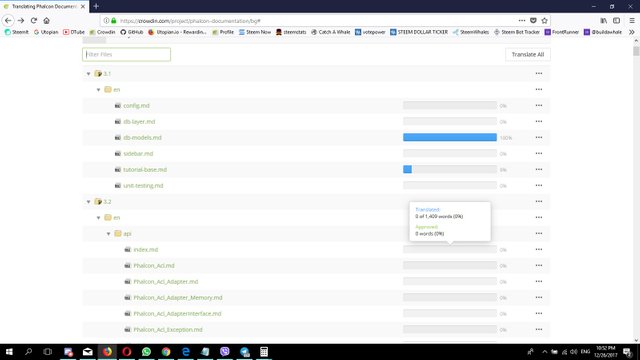Viewport: 640px width, 360px height.
Task: Open Utopian bookmark
Action: tap(46, 32)
